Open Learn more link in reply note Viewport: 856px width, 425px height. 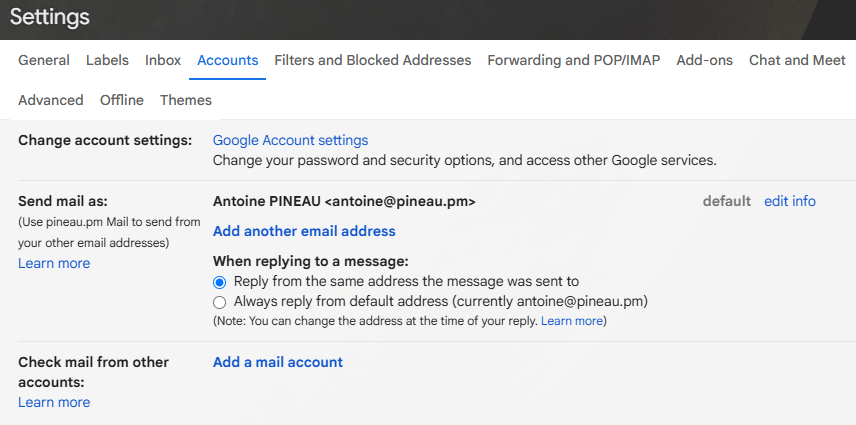click(572, 321)
